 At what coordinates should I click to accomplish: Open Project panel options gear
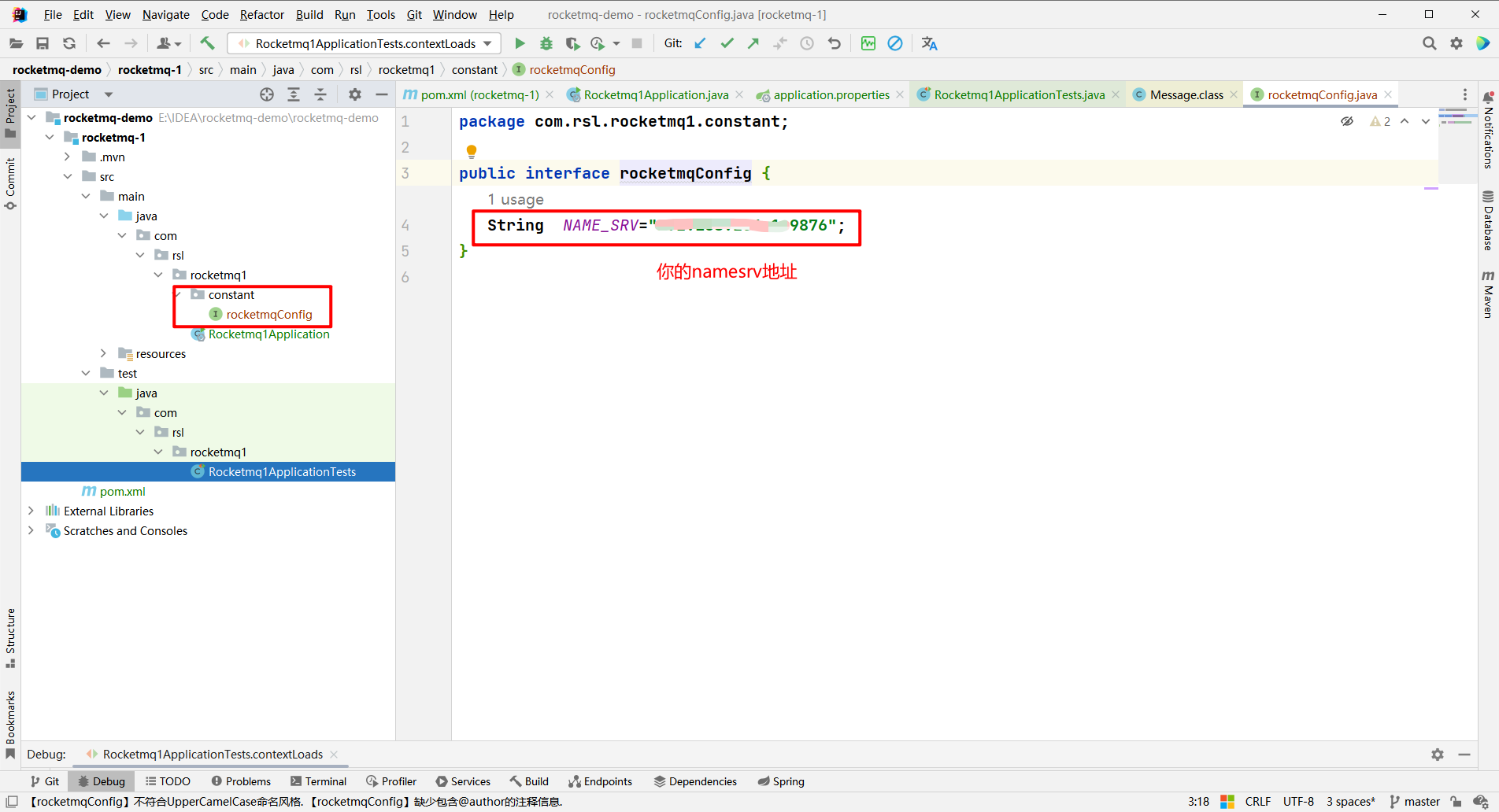point(355,94)
